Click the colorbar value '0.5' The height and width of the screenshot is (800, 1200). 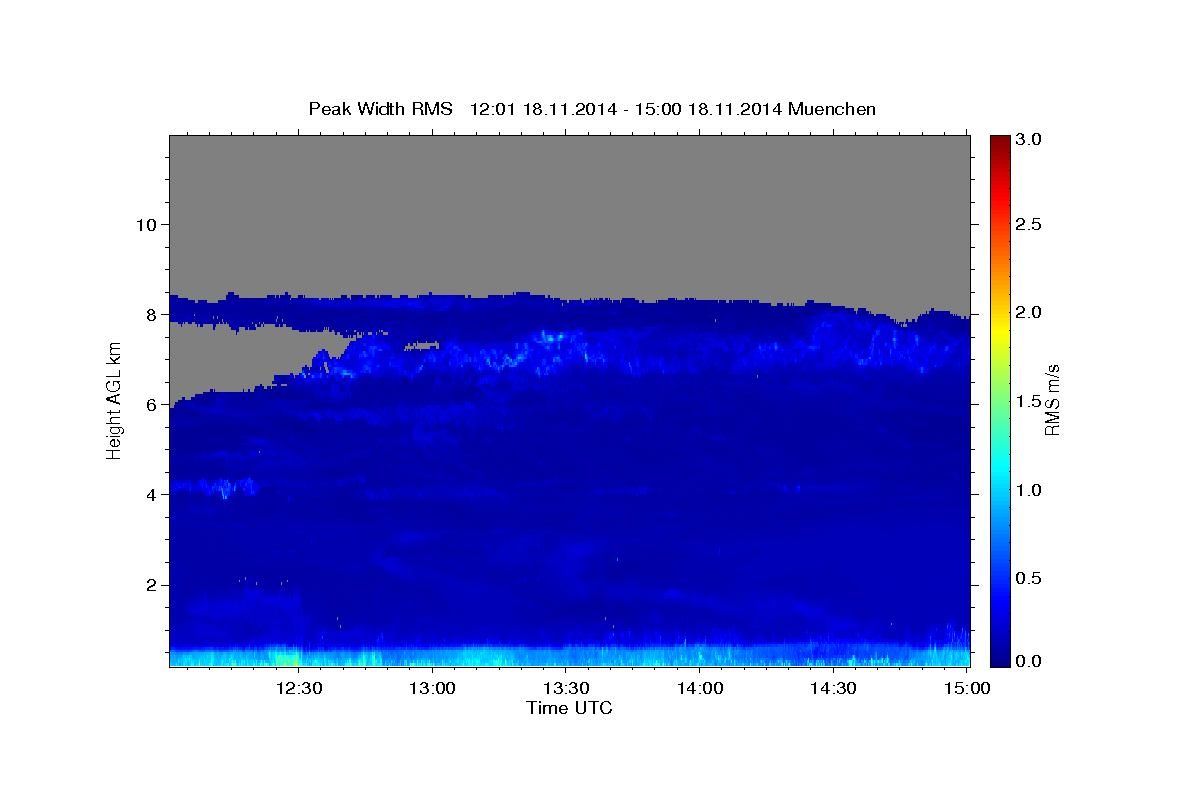coord(1030,578)
